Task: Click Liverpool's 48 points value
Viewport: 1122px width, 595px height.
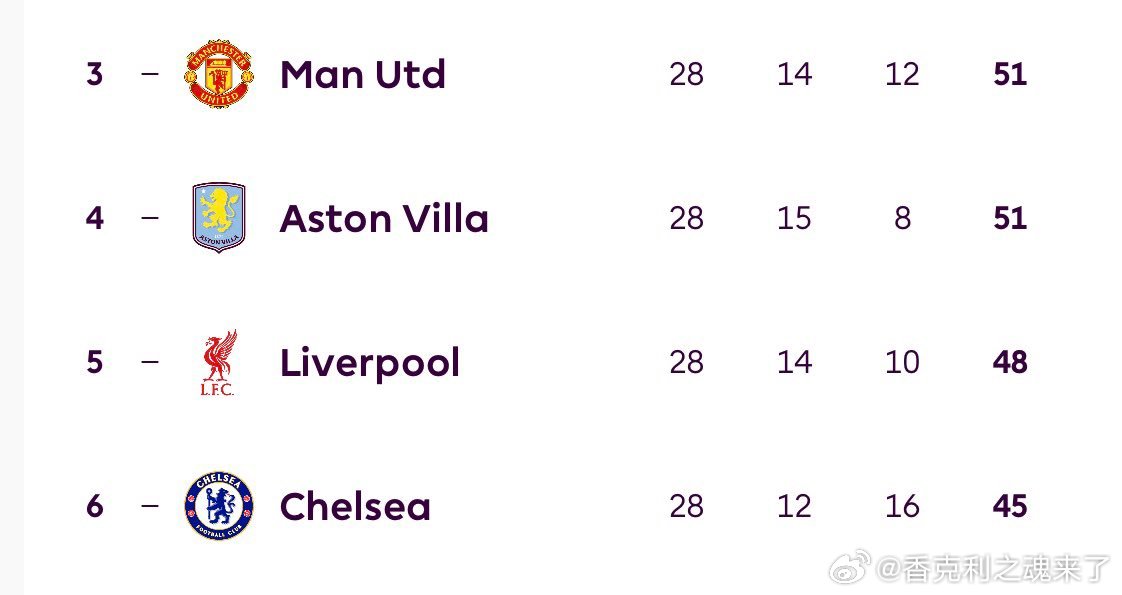Action: tap(1010, 362)
